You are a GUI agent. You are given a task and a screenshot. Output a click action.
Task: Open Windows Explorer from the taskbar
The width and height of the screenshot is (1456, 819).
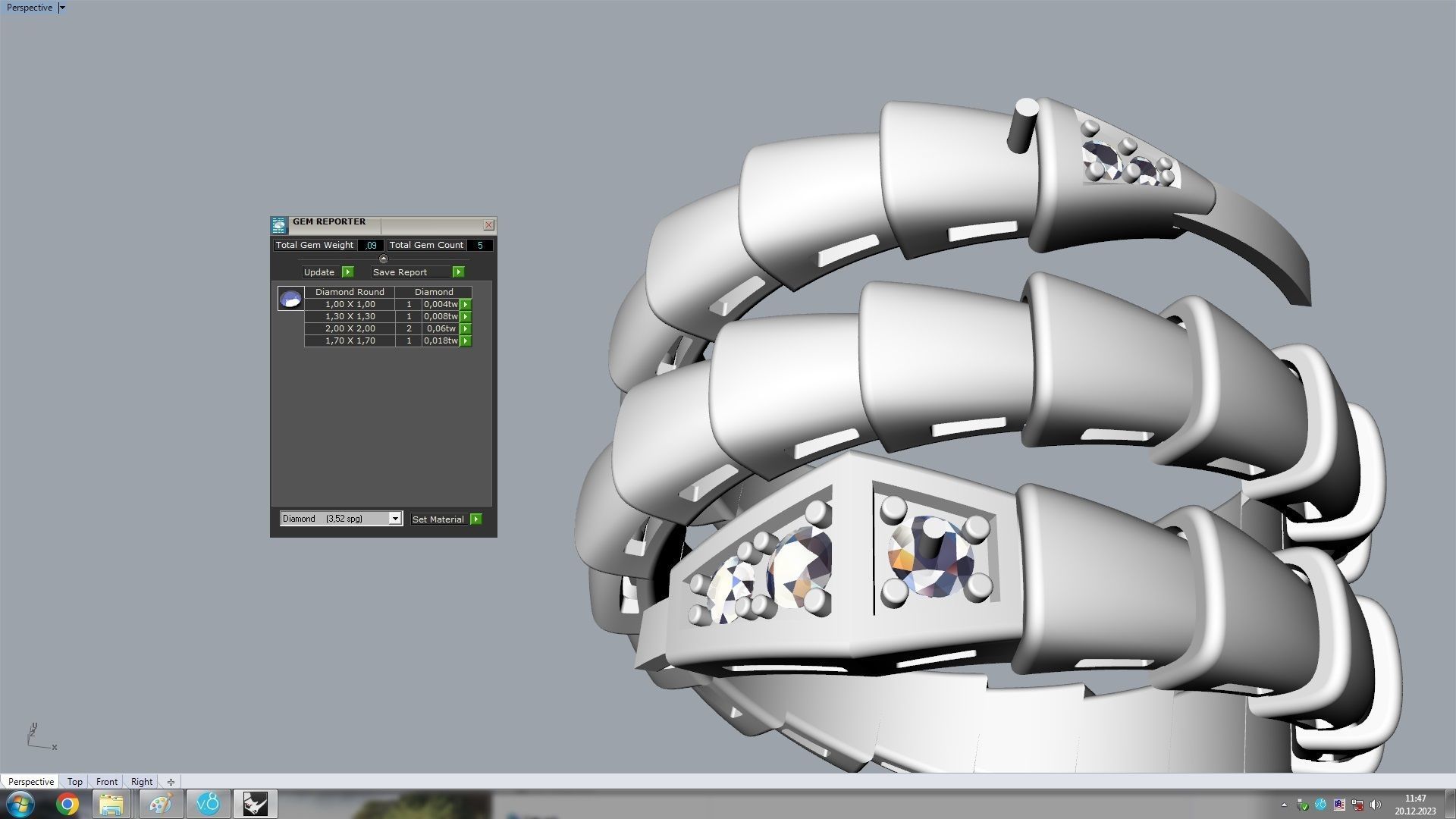tap(111, 804)
